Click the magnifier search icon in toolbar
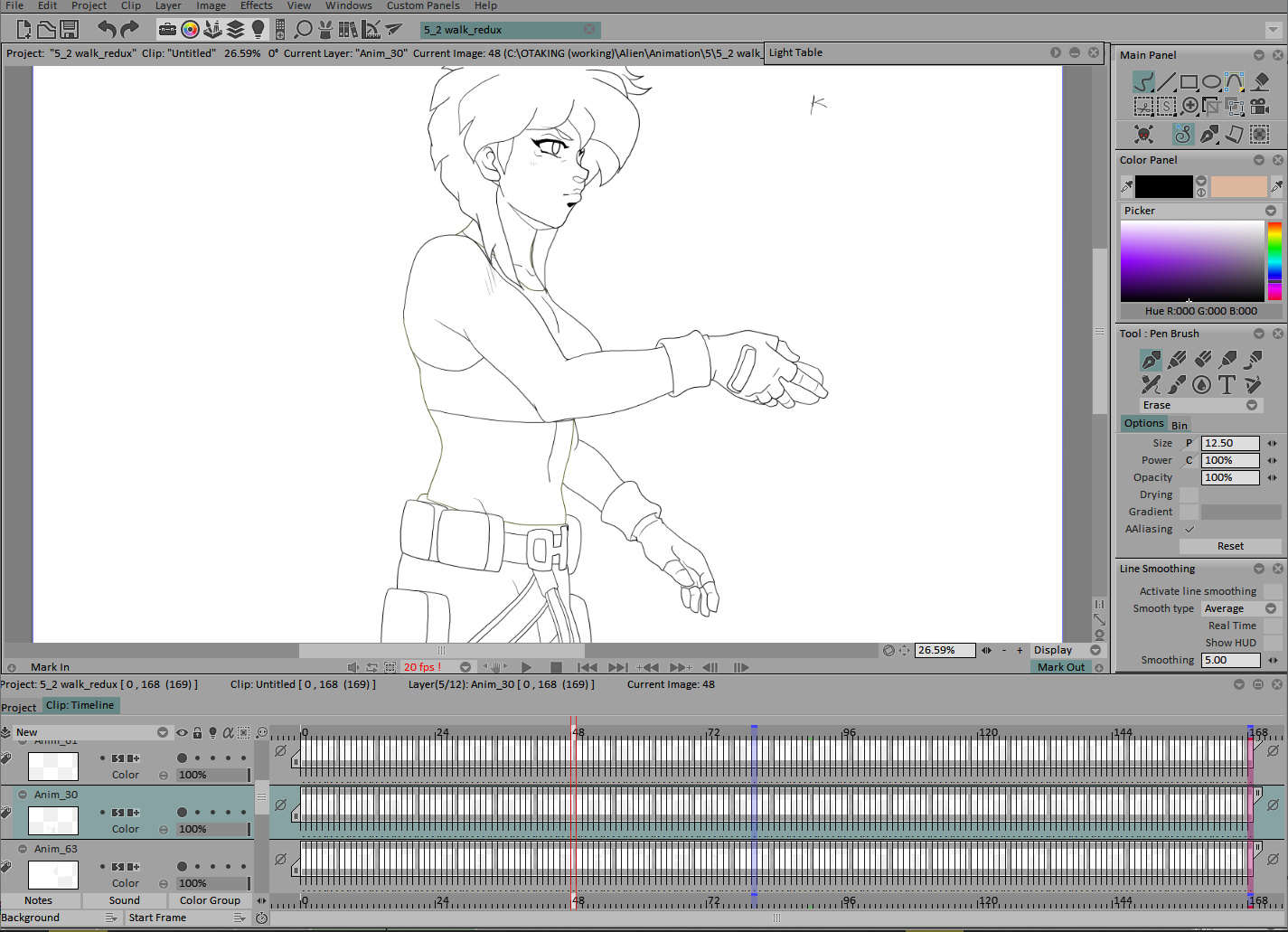 (303, 30)
